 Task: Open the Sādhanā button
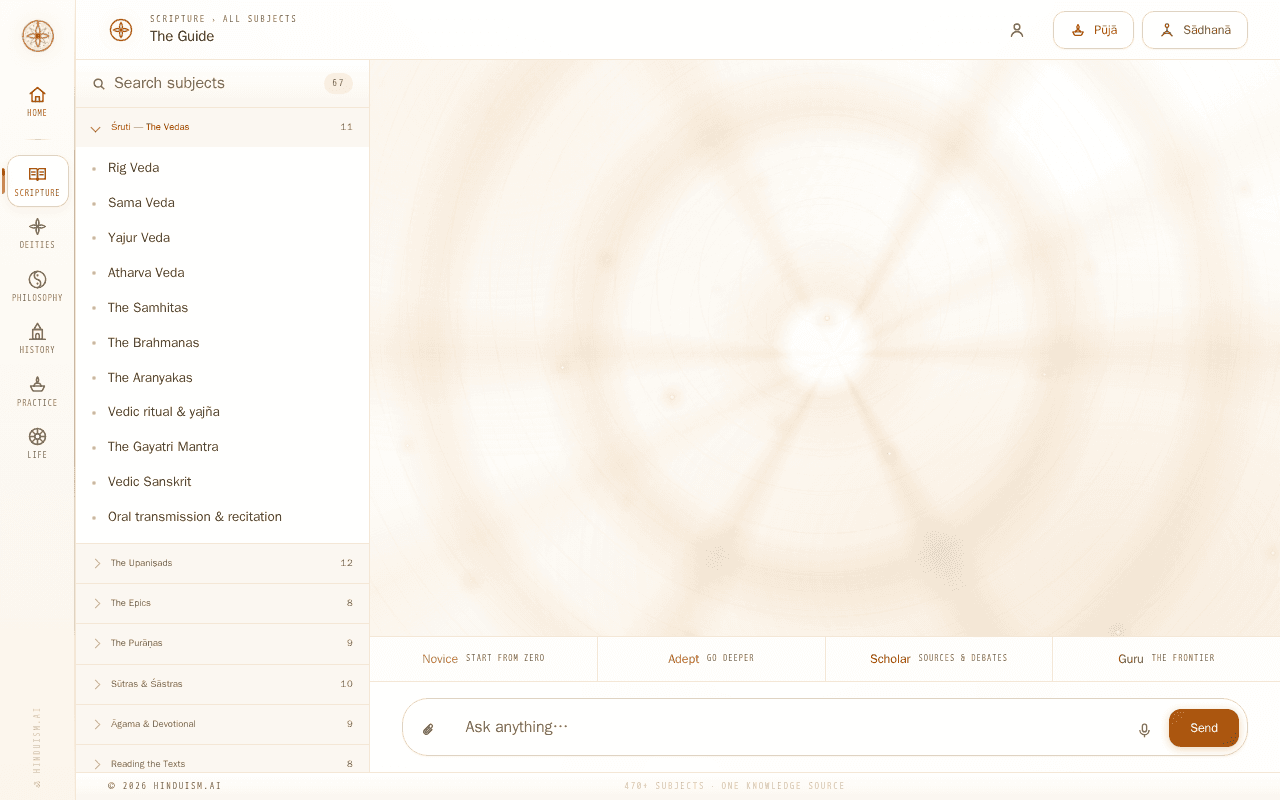1195,30
